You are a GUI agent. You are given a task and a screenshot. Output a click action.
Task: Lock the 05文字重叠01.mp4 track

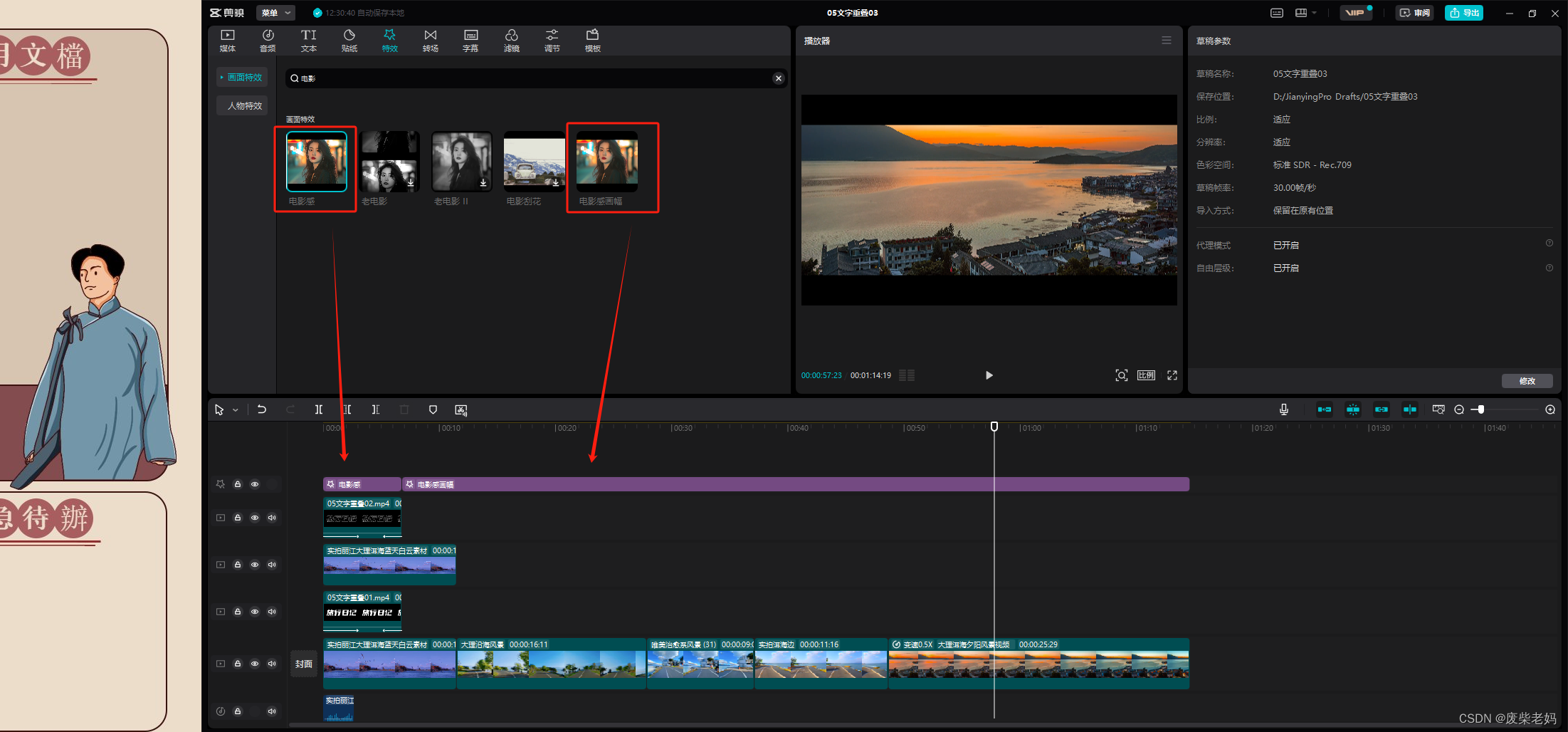coord(238,612)
